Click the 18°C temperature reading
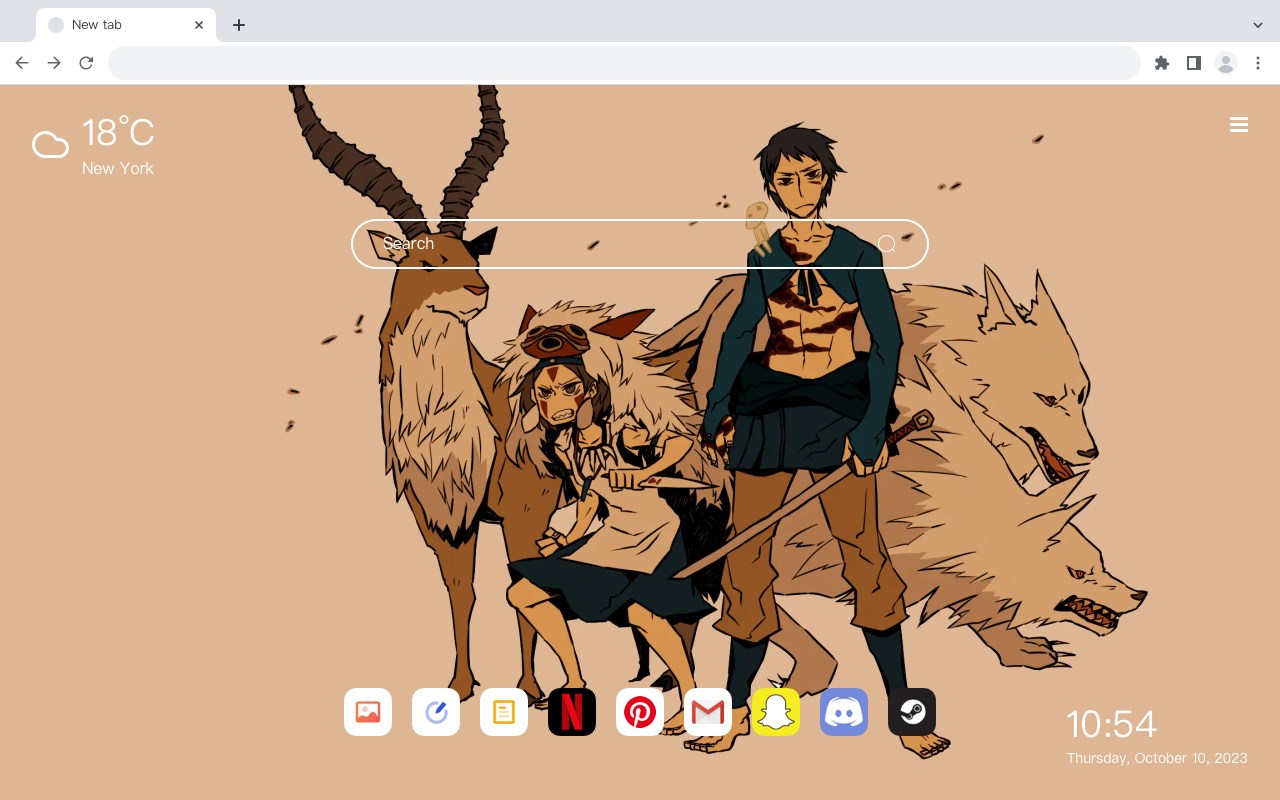The height and width of the screenshot is (800, 1280). 118,133
